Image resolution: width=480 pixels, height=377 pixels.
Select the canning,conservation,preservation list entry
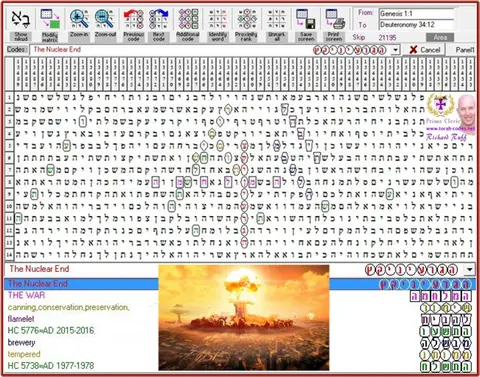[68, 307]
